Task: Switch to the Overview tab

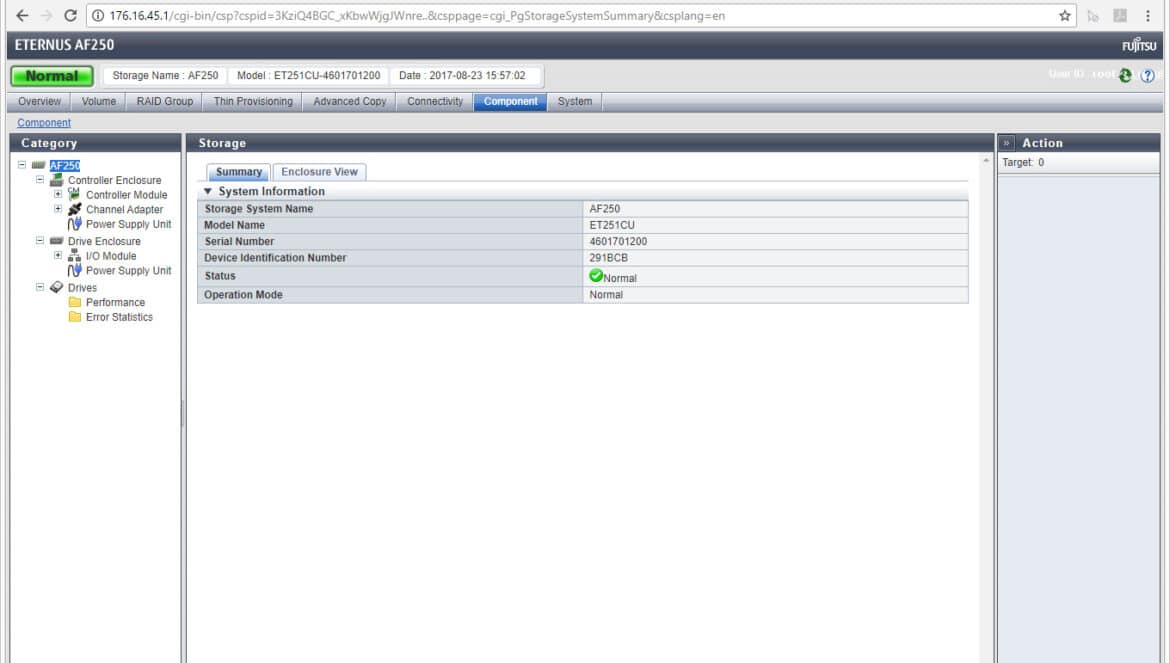Action: 40,101
